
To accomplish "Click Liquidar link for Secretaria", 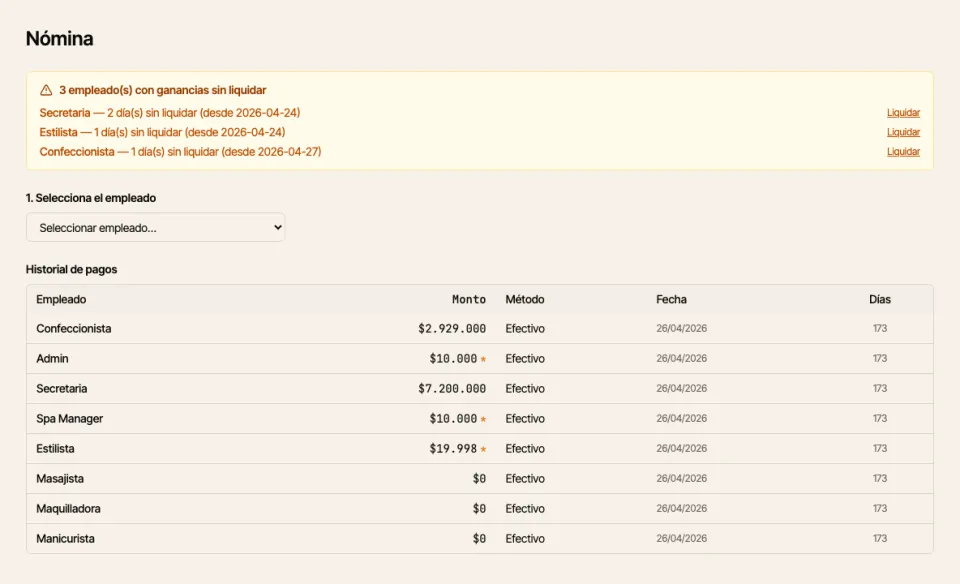I will point(903,113).
